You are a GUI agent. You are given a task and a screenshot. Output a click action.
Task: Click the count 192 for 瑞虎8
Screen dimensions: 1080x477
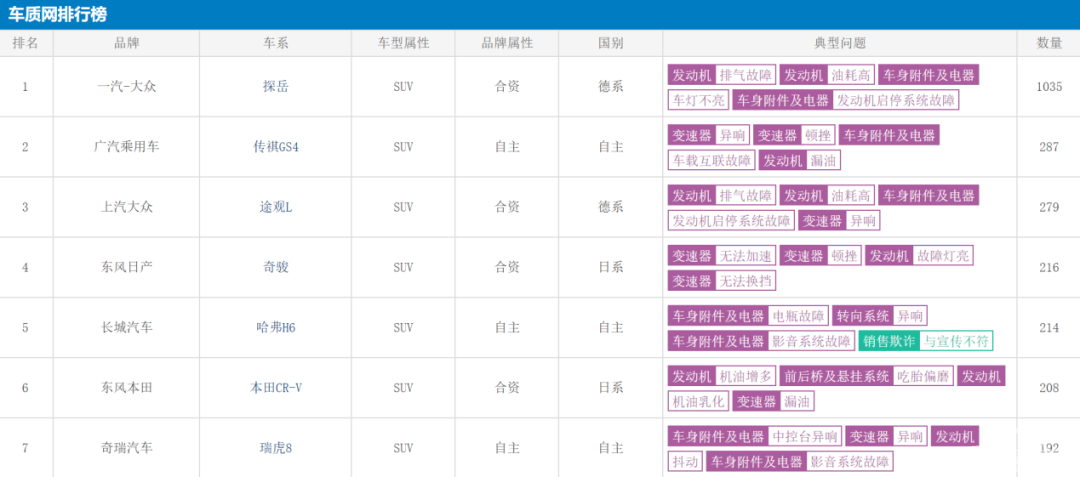(x=1049, y=448)
